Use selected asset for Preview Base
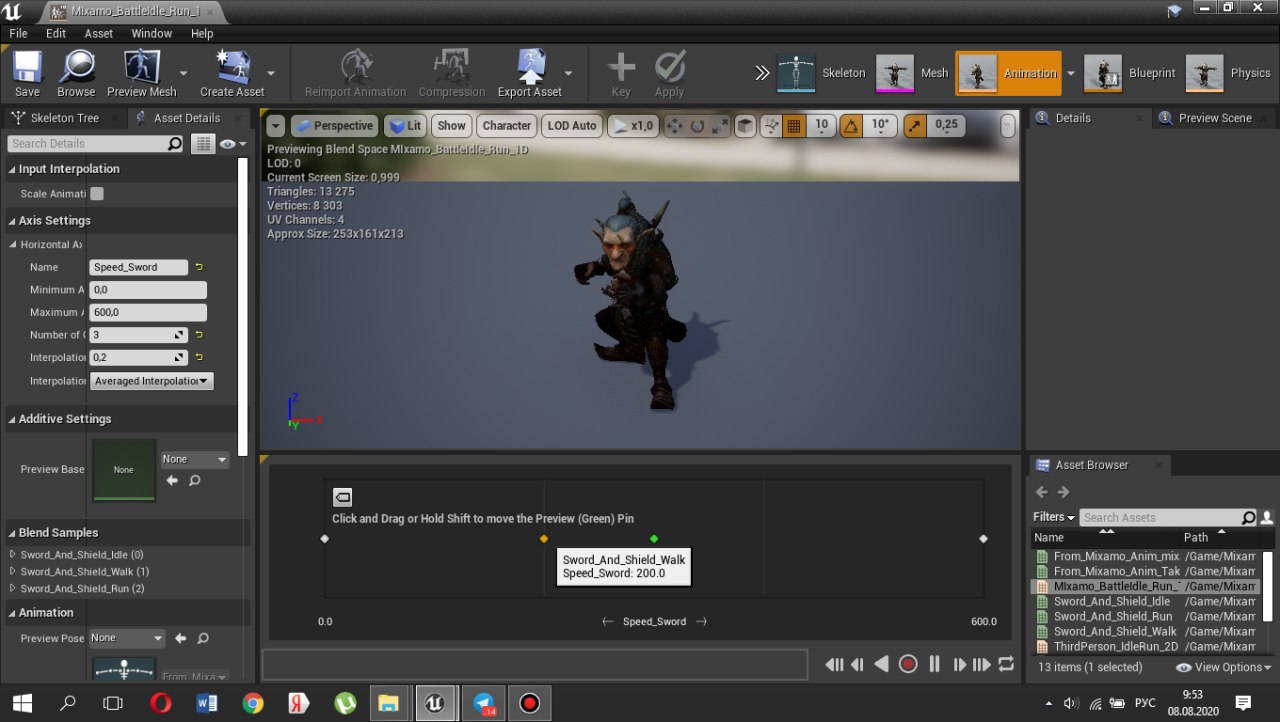The height and width of the screenshot is (722, 1280). coord(172,481)
